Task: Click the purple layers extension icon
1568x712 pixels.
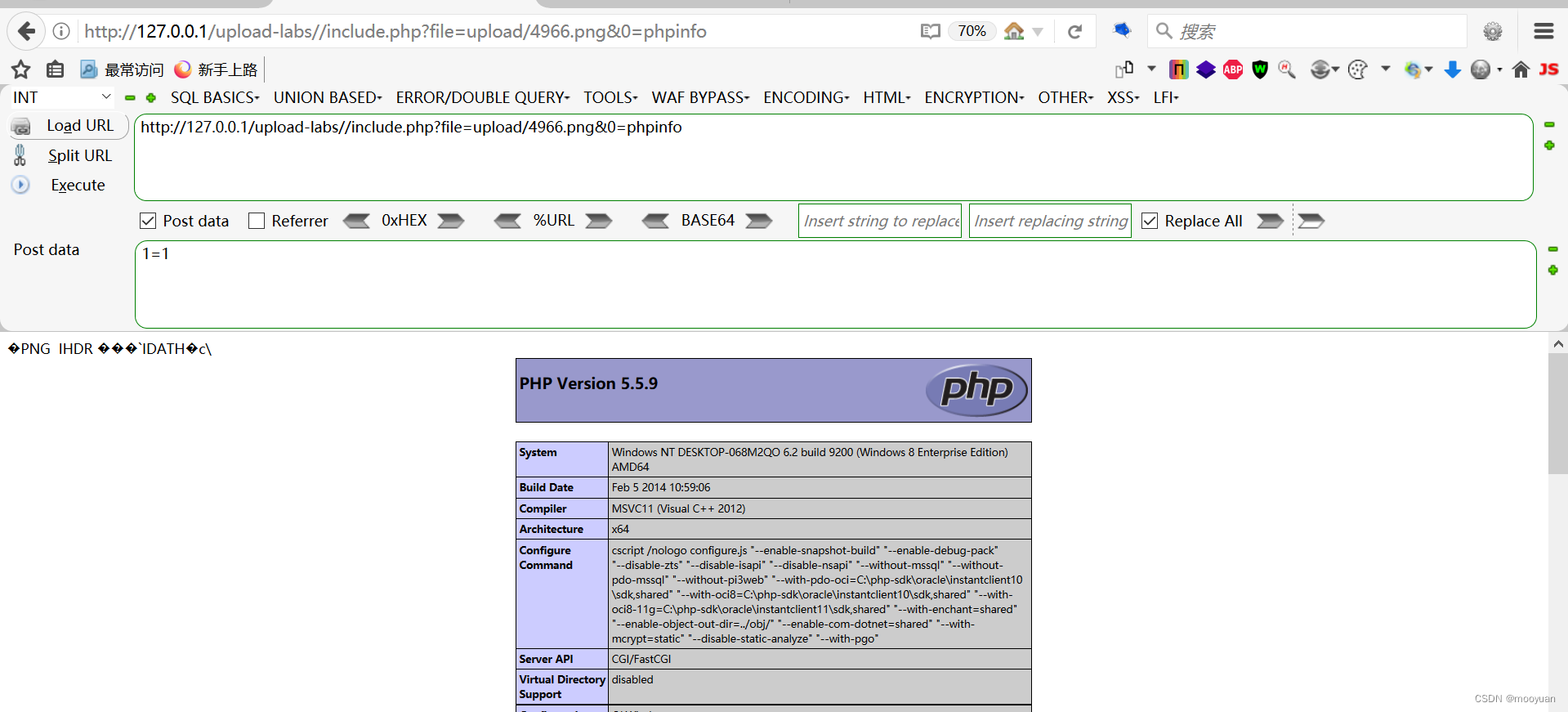Action: pyautogui.click(x=1206, y=69)
